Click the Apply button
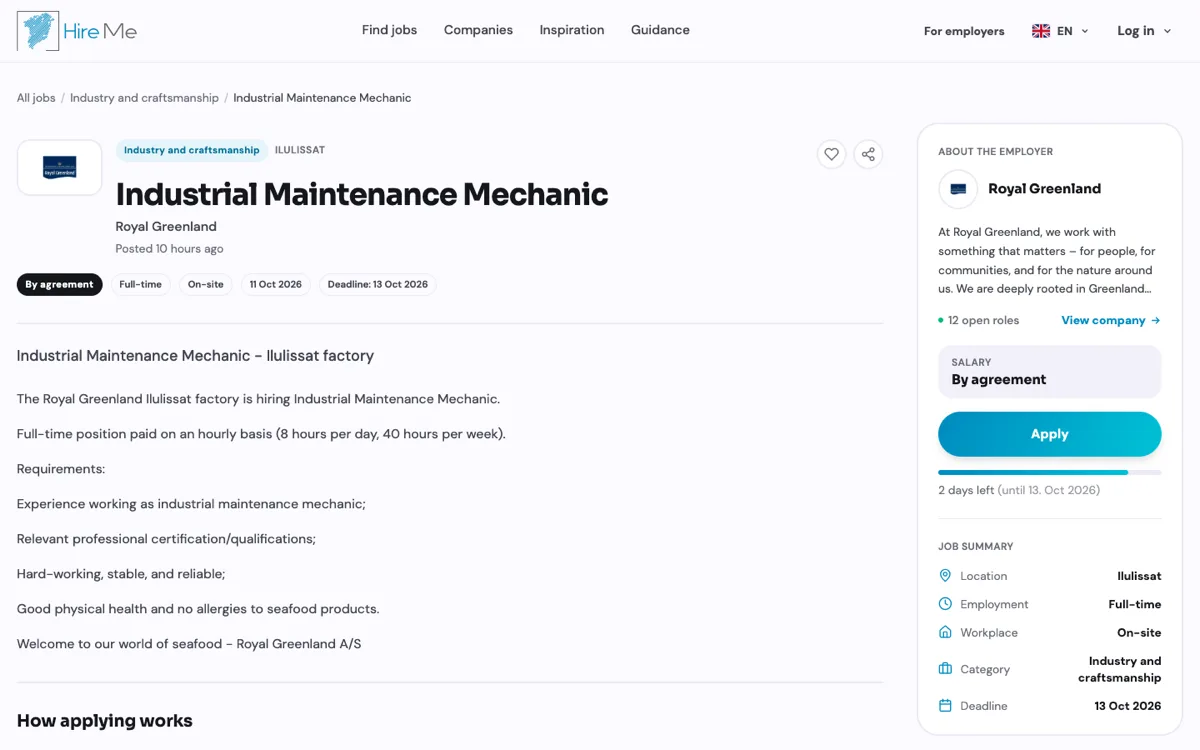This screenshot has height=750, width=1200. point(1050,434)
